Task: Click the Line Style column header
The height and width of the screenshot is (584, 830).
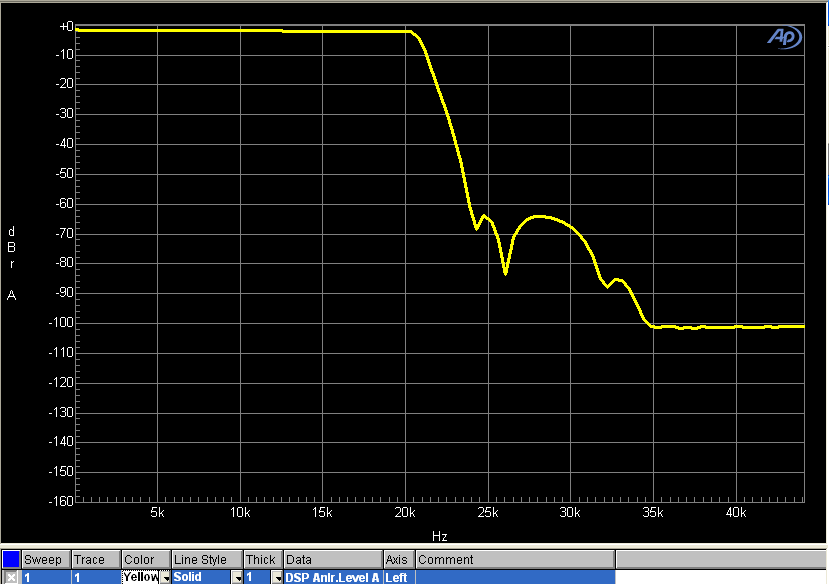Action: [x=205, y=559]
